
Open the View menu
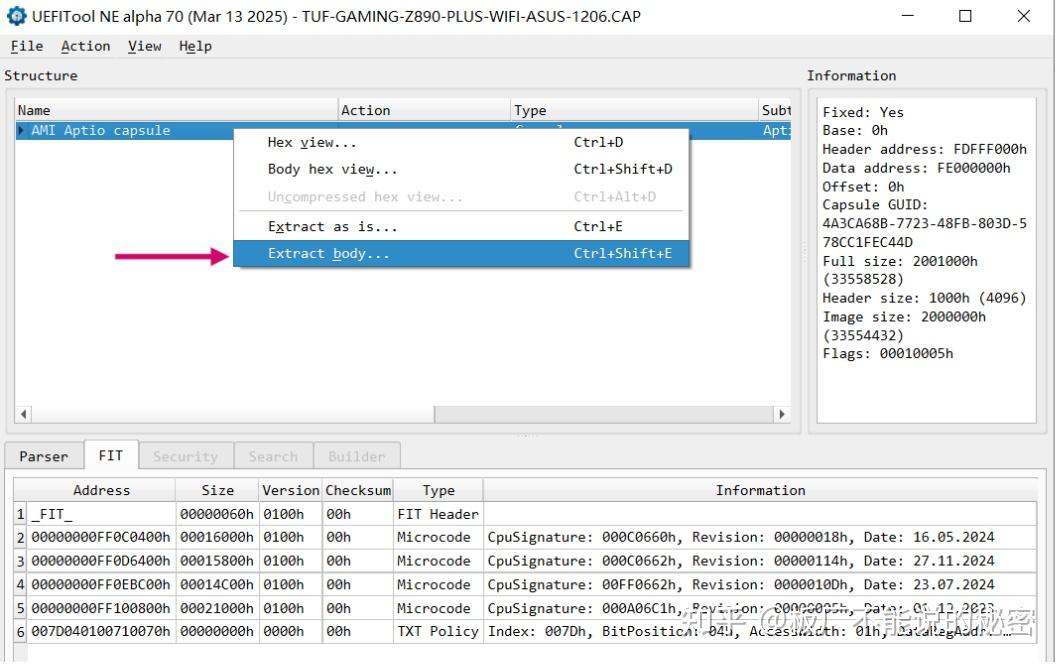[x=144, y=46]
